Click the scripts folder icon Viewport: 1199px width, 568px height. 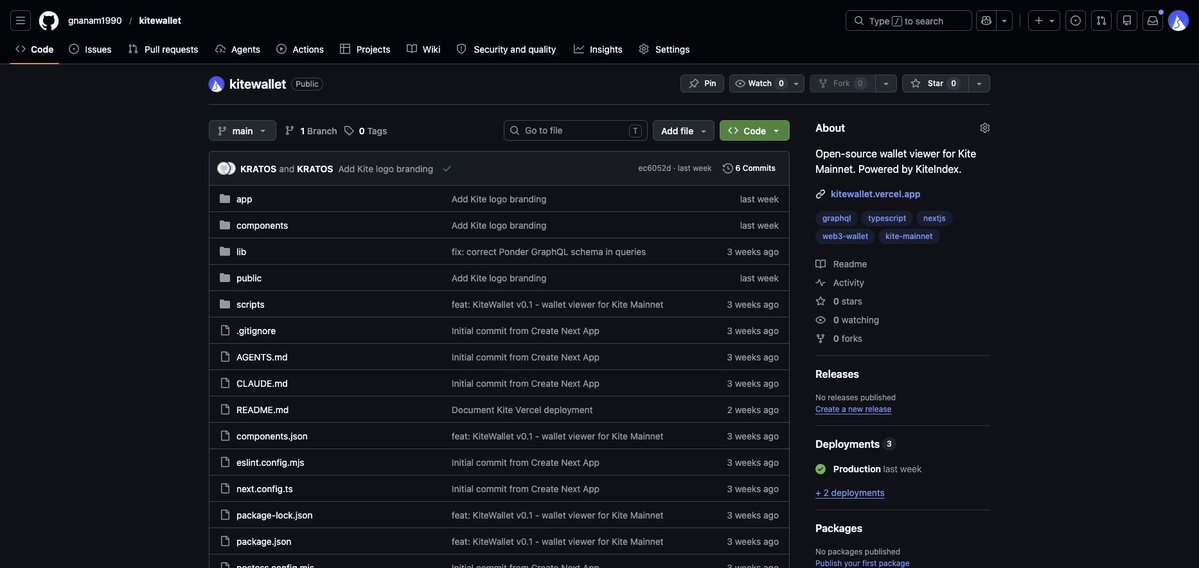pyautogui.click(x=225, y=304)
